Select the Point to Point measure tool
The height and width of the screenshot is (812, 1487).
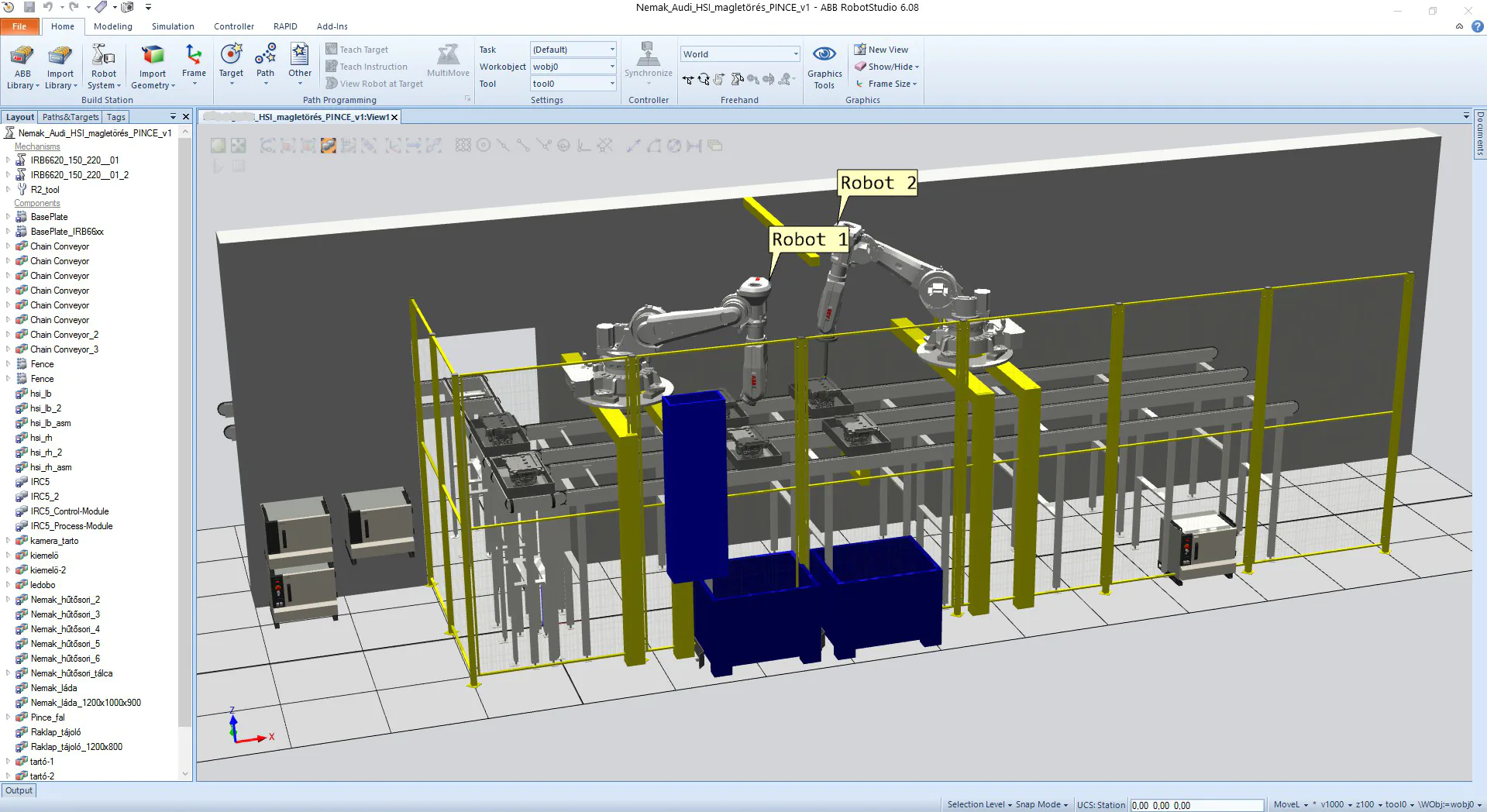click(x=634, y=146)
